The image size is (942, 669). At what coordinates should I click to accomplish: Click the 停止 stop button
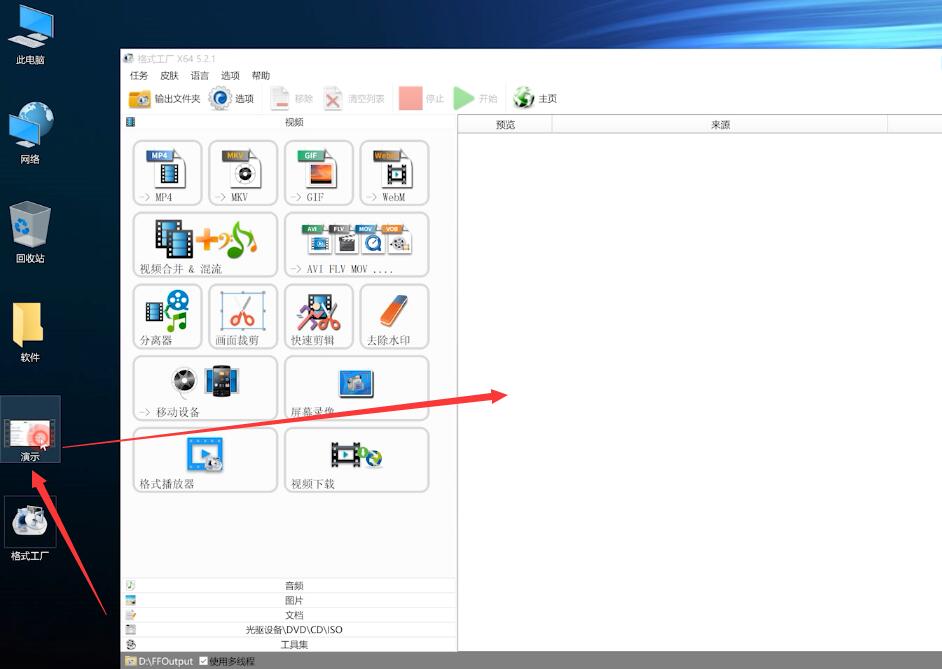click(x=421, y=98)
